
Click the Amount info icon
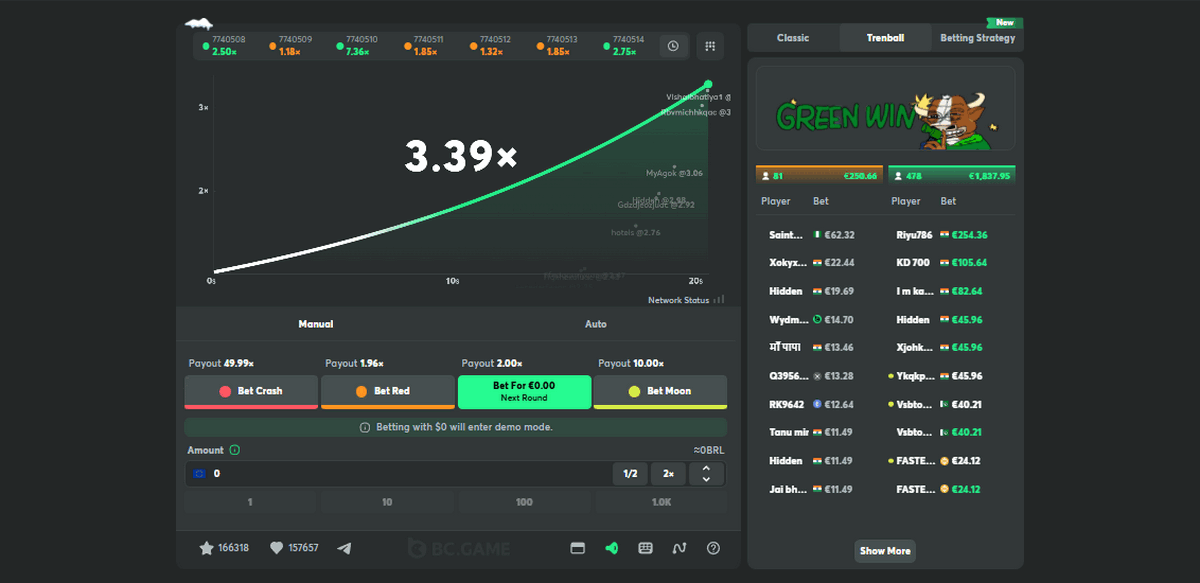(x=235, y=450)
